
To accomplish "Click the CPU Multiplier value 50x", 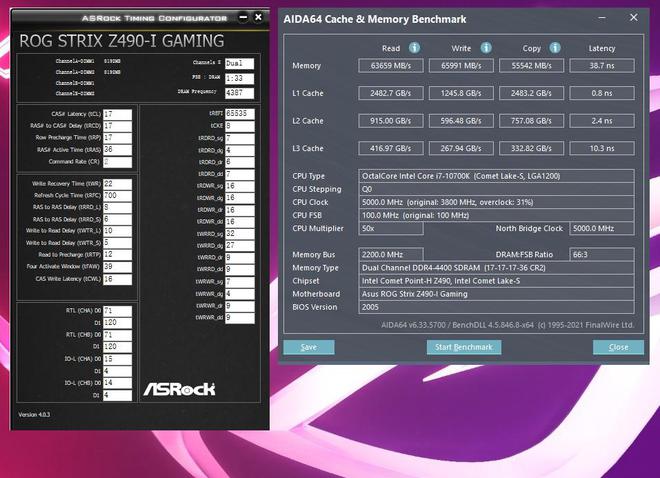I will [391, 228].
